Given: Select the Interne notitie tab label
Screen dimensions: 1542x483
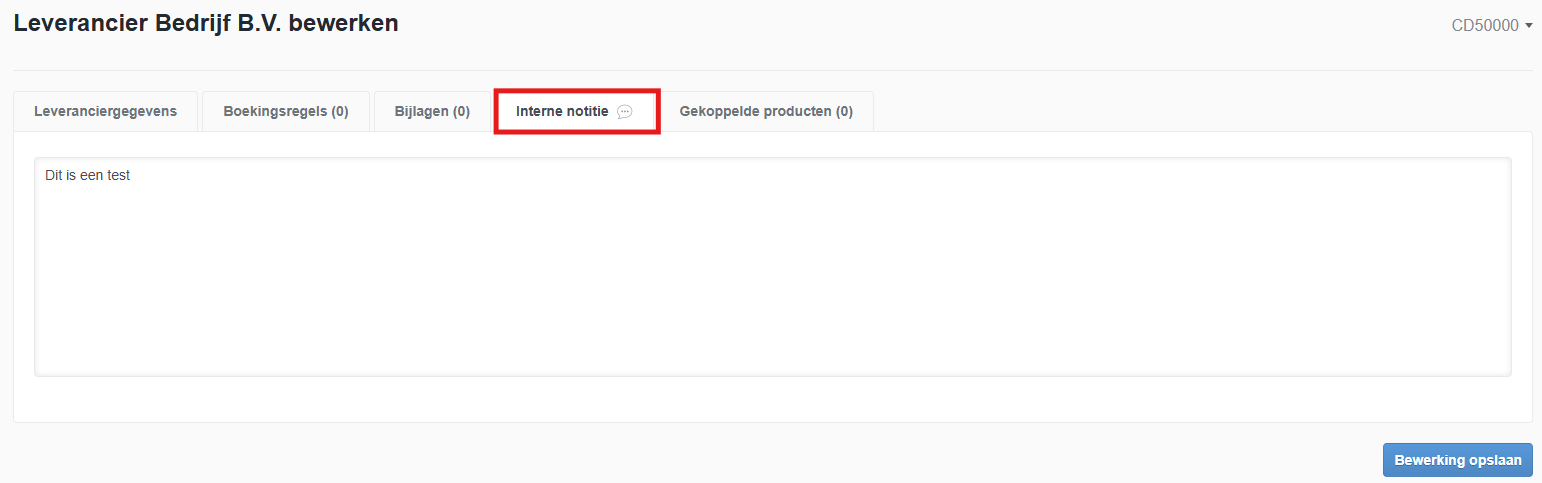Looking at the screenshot, I should 562,111.
